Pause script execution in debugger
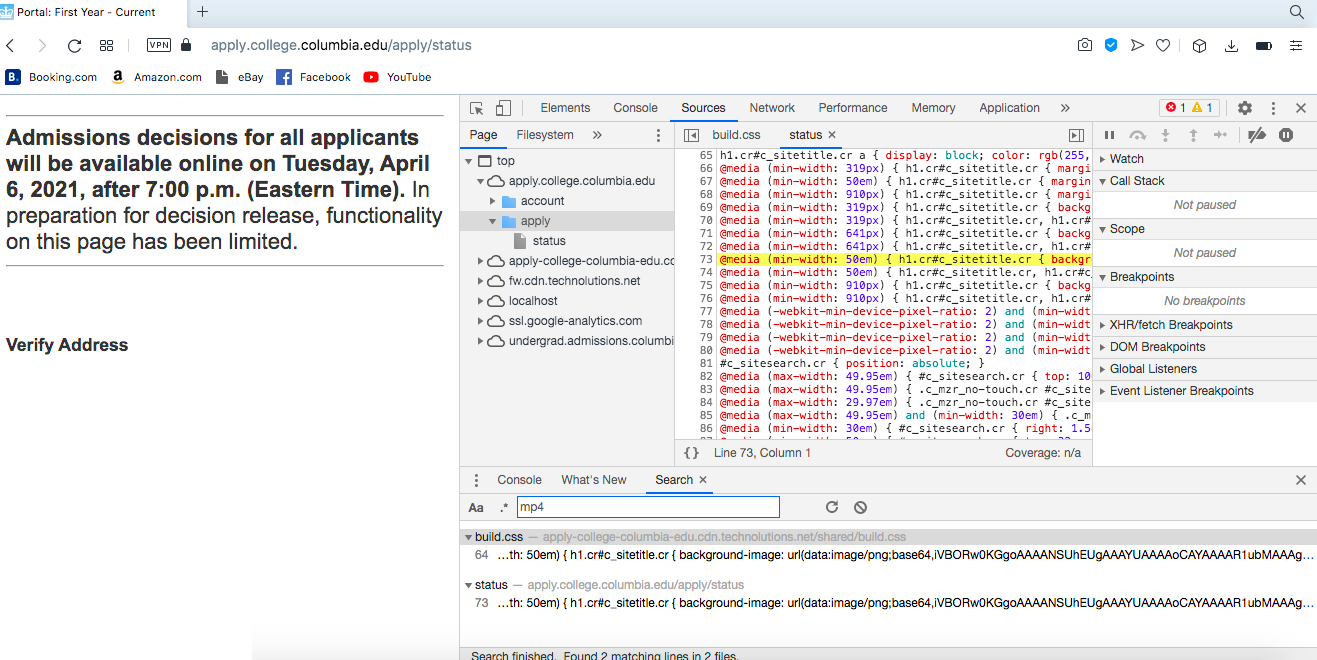This screenshot has height=660, width=1317. (x=1109, y=135)
